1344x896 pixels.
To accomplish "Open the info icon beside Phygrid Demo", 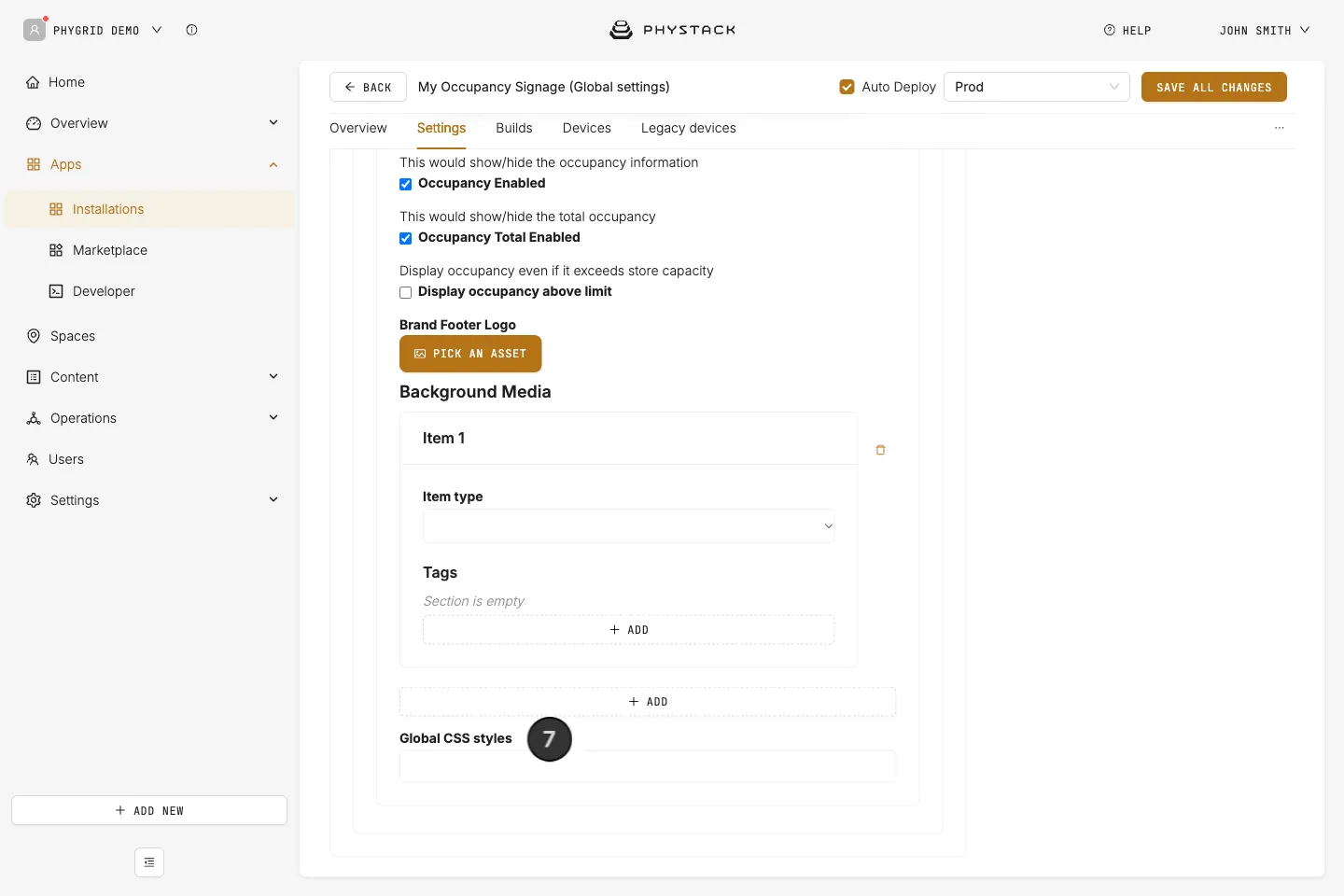I will 191,30.
